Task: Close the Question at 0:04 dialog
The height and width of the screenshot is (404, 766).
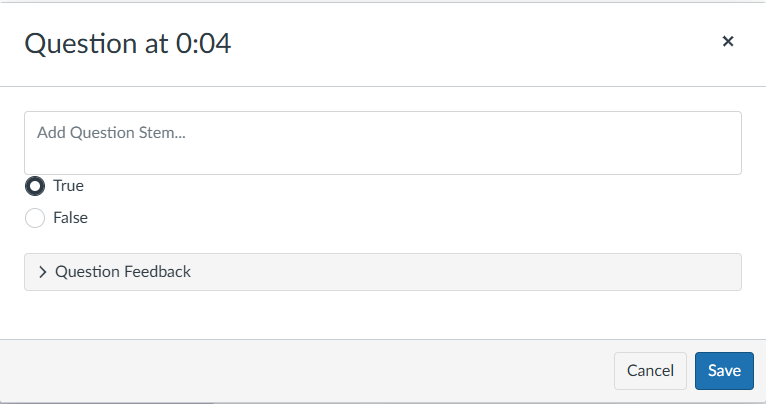Action: (x=728, y=41)
